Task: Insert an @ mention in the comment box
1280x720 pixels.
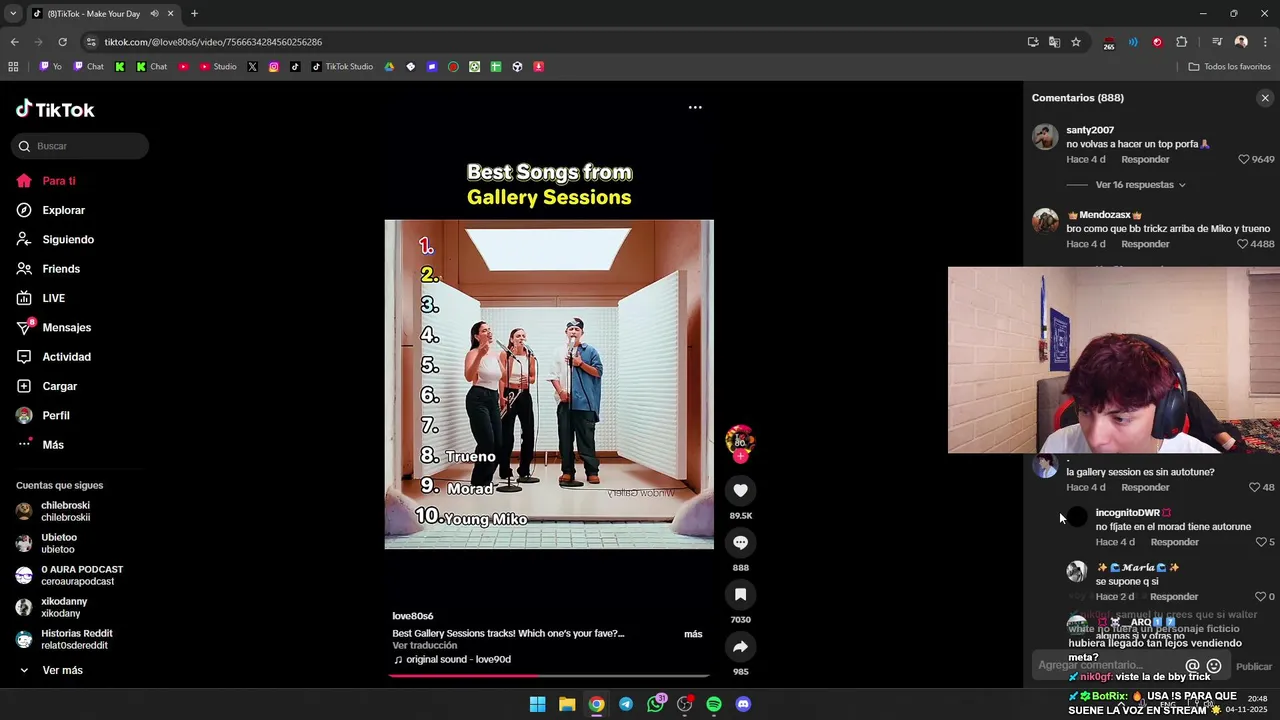Action: pos(1192,666)
